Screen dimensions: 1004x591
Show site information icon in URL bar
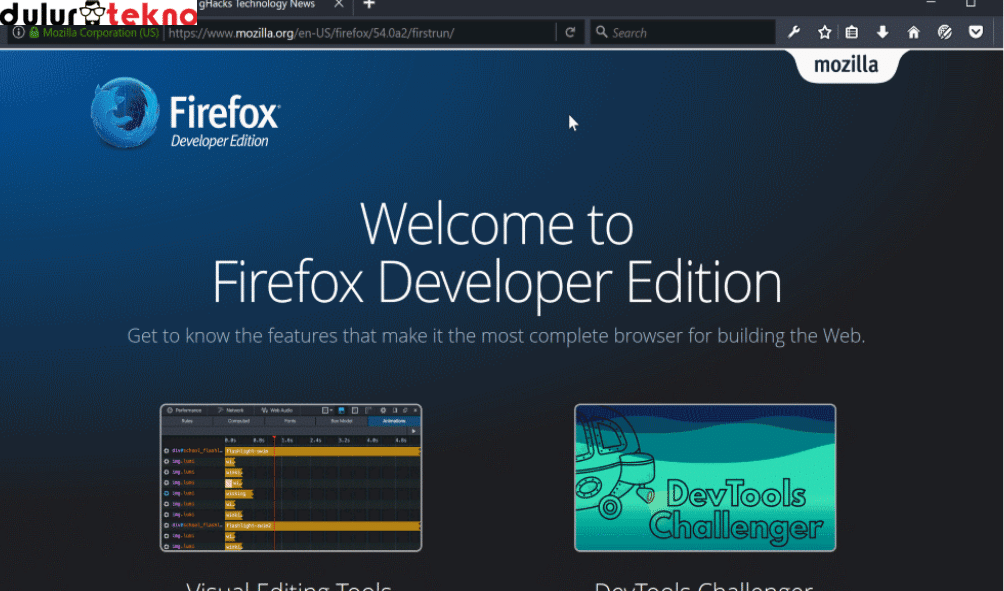[x=19, y=32]
